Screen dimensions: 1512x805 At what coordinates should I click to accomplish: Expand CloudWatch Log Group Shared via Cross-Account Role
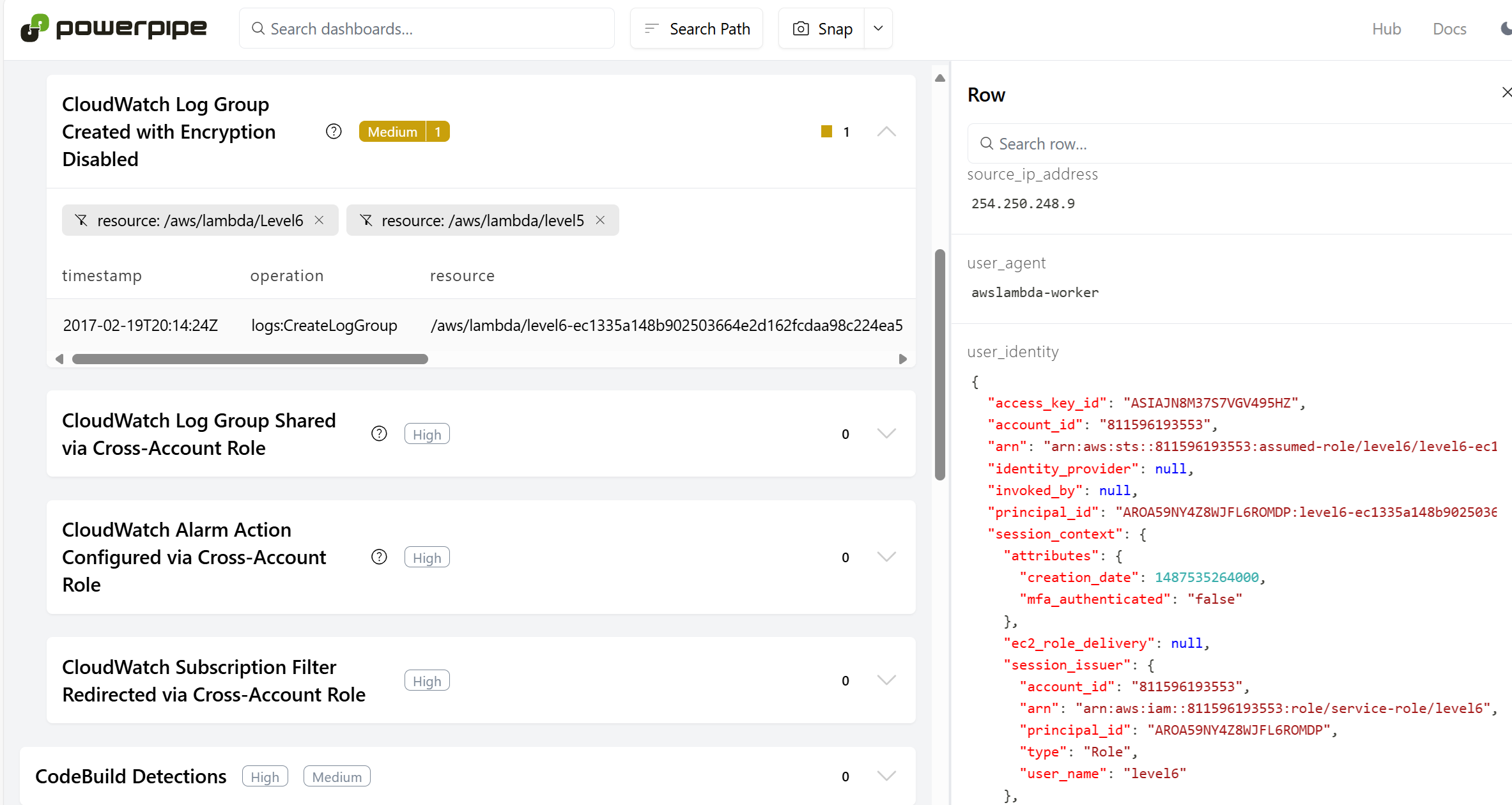[x=886, y=434]
